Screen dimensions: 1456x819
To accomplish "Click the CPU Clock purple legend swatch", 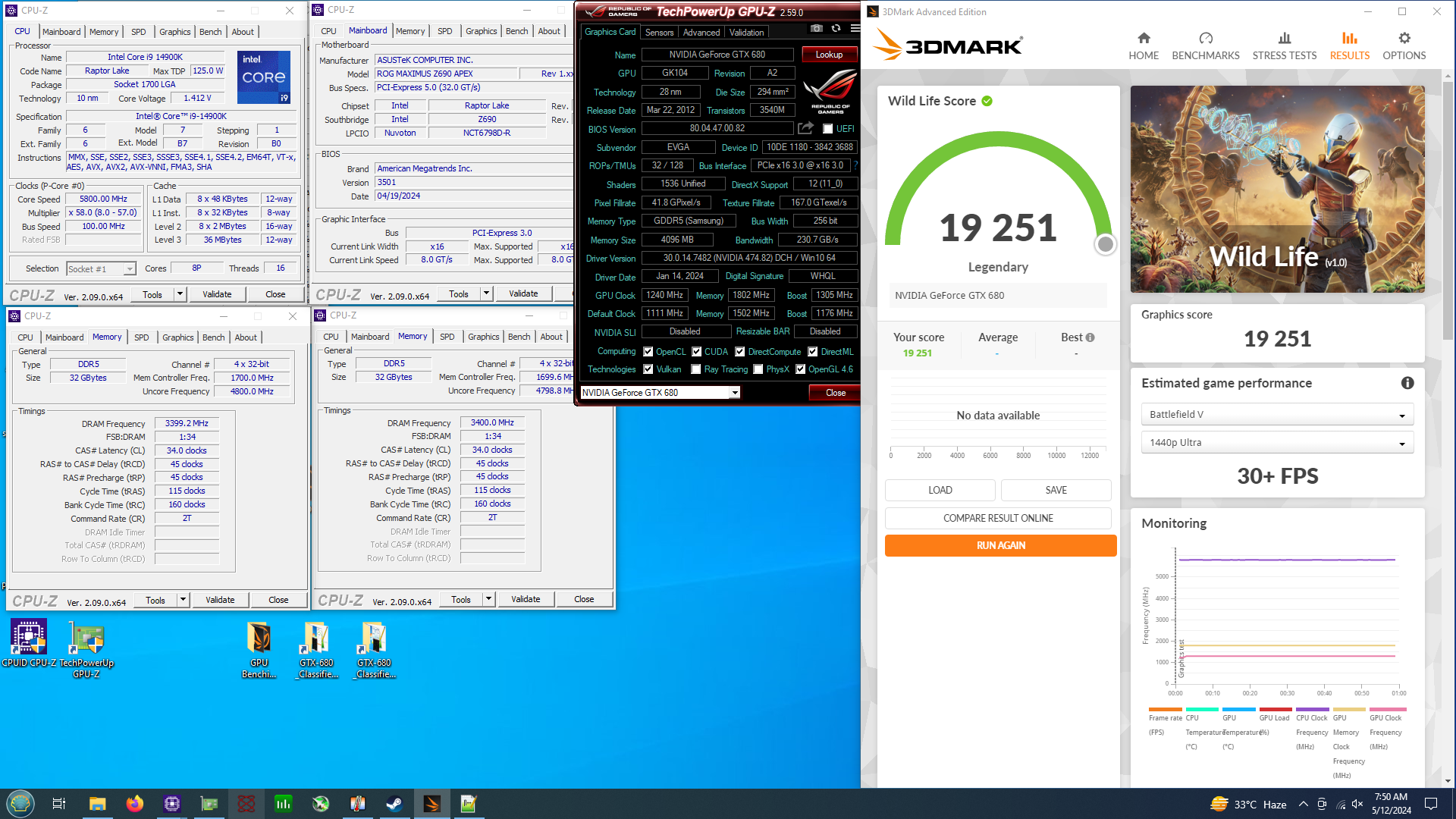I will pos(1313,710).
